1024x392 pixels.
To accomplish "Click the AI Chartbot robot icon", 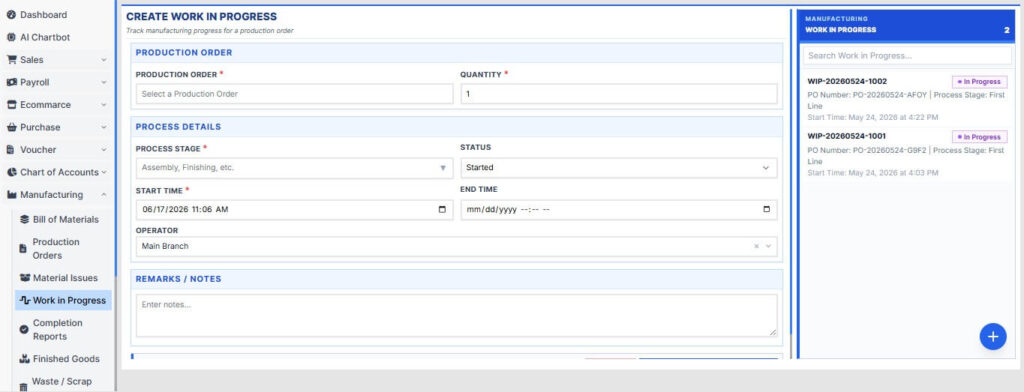I will coord(11,37).
